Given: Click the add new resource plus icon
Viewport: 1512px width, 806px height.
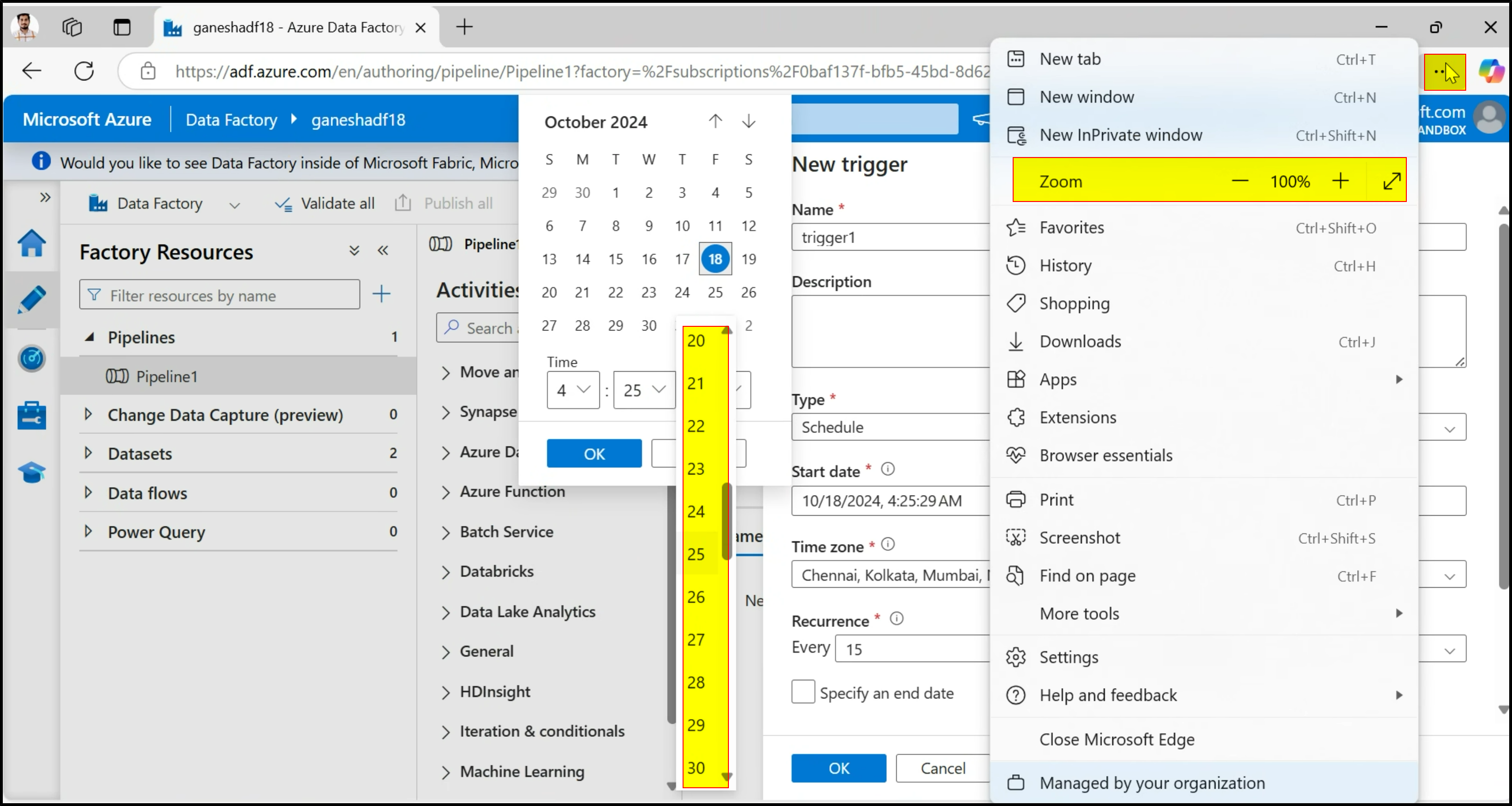Looking at the screenshot, I should 382,294.
